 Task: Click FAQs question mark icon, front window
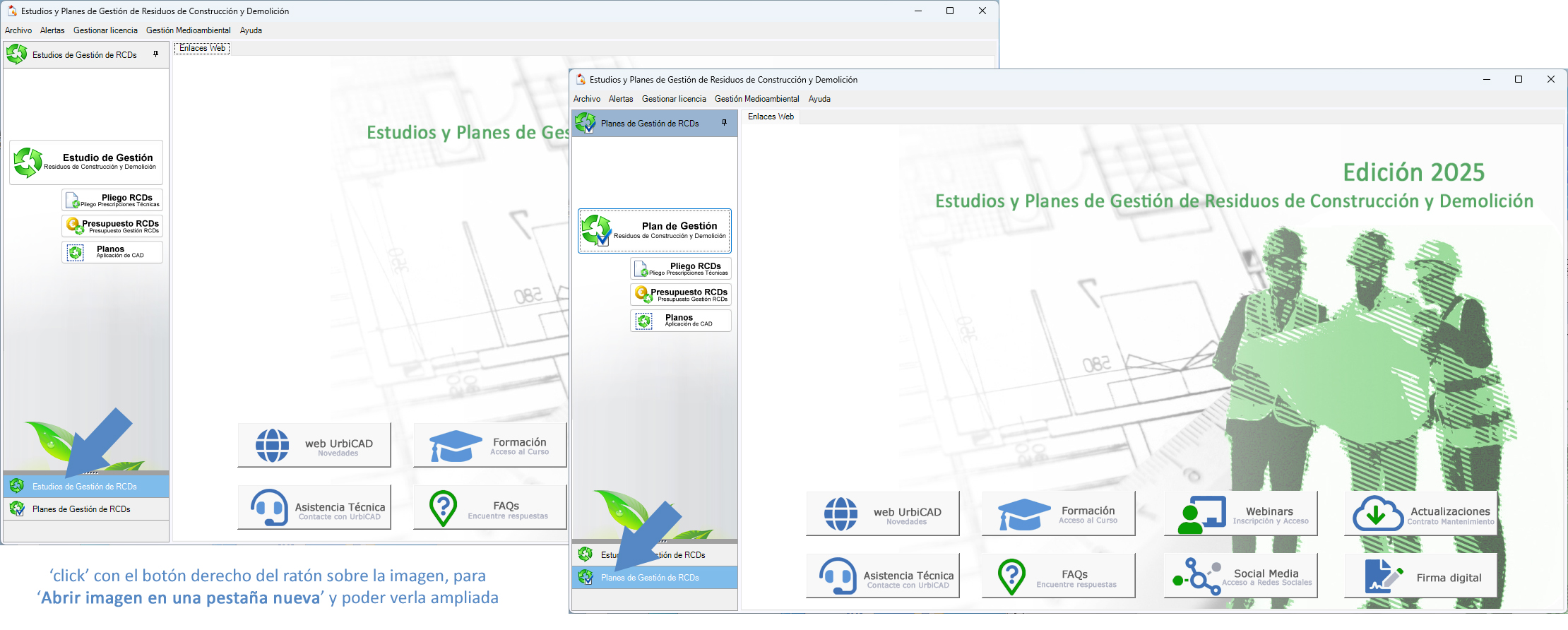(x=1011, y=577)
